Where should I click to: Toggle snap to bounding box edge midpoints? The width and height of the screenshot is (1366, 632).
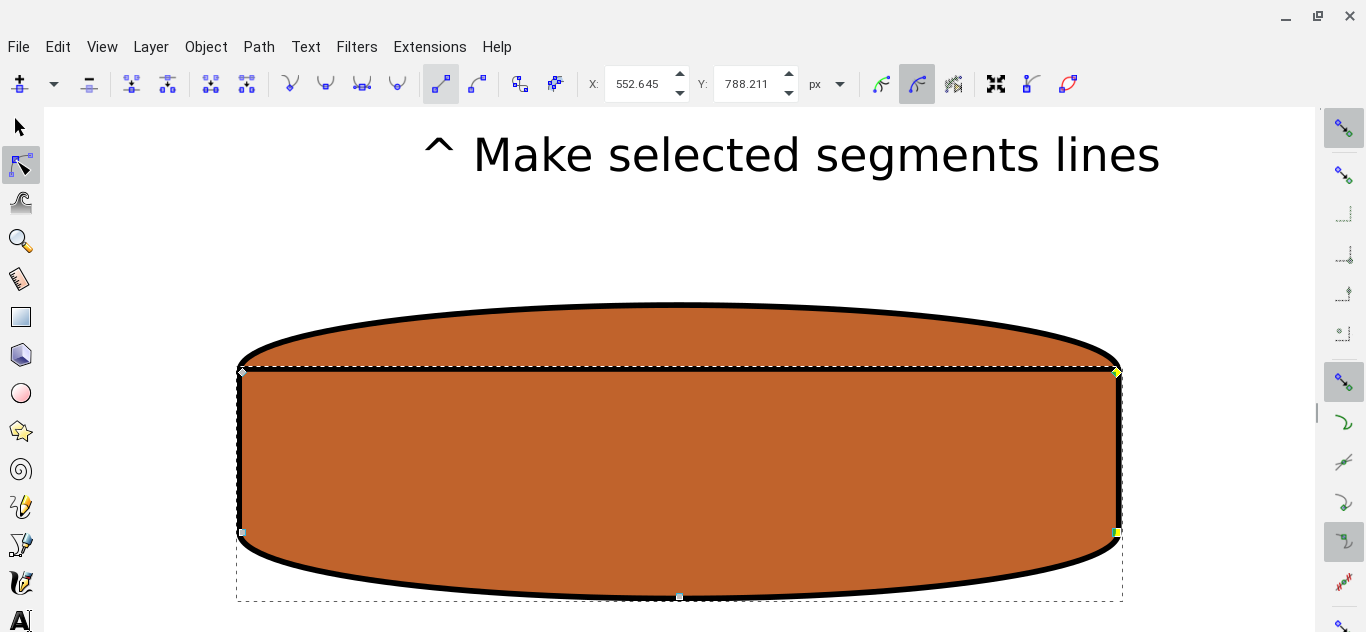[1344, 293]
